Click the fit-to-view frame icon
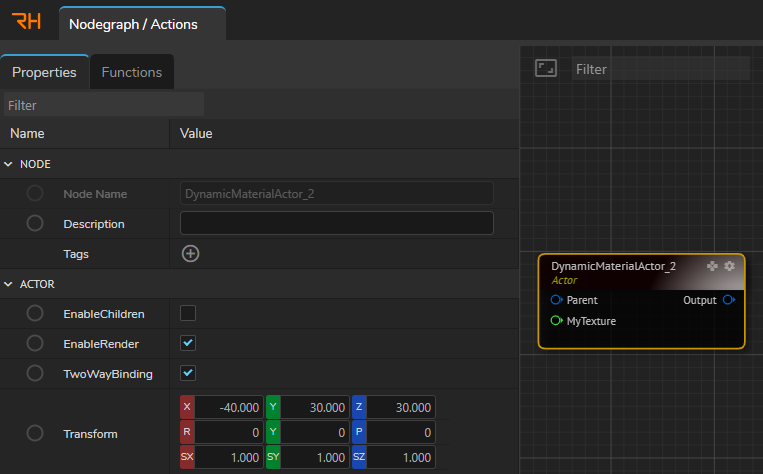This screenshot has width=763, height=474. point(545,68)
